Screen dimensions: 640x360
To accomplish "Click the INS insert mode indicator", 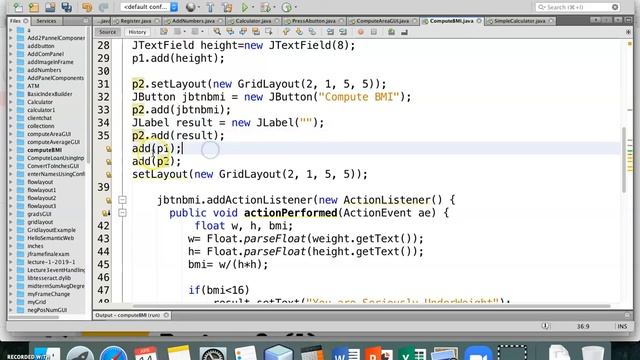I will pos(622,326).
